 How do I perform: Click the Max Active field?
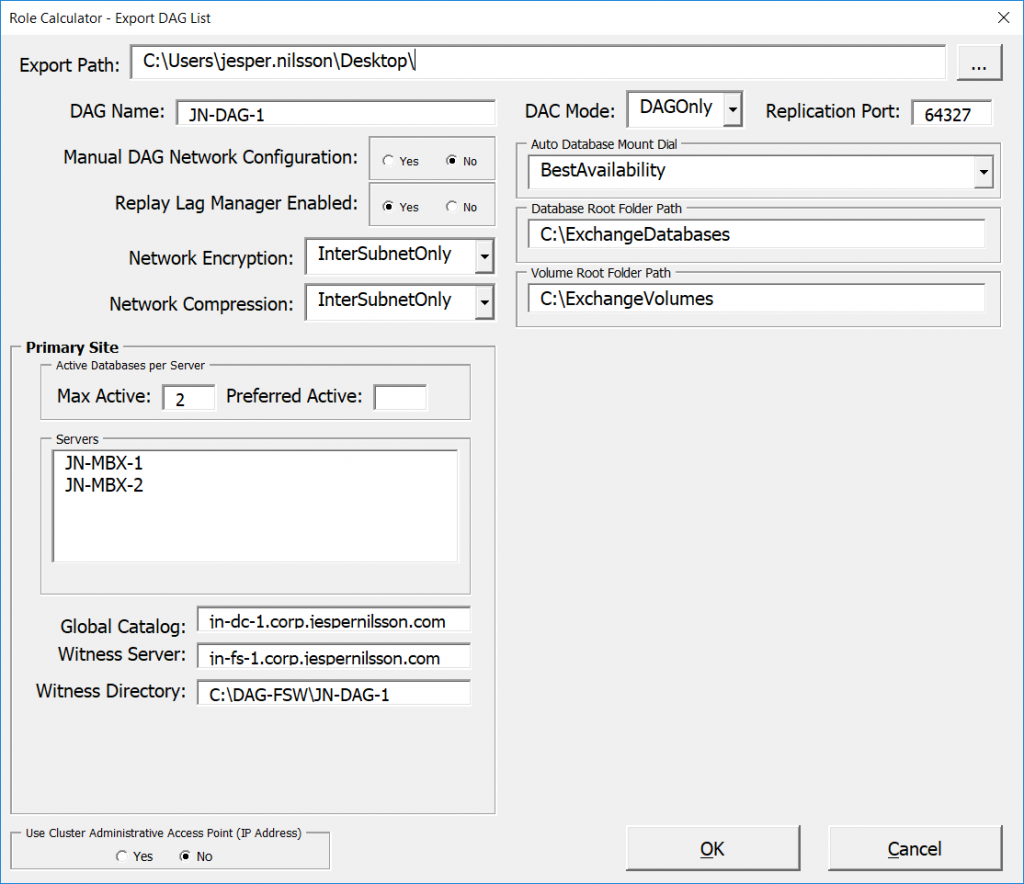coord(188,397)
